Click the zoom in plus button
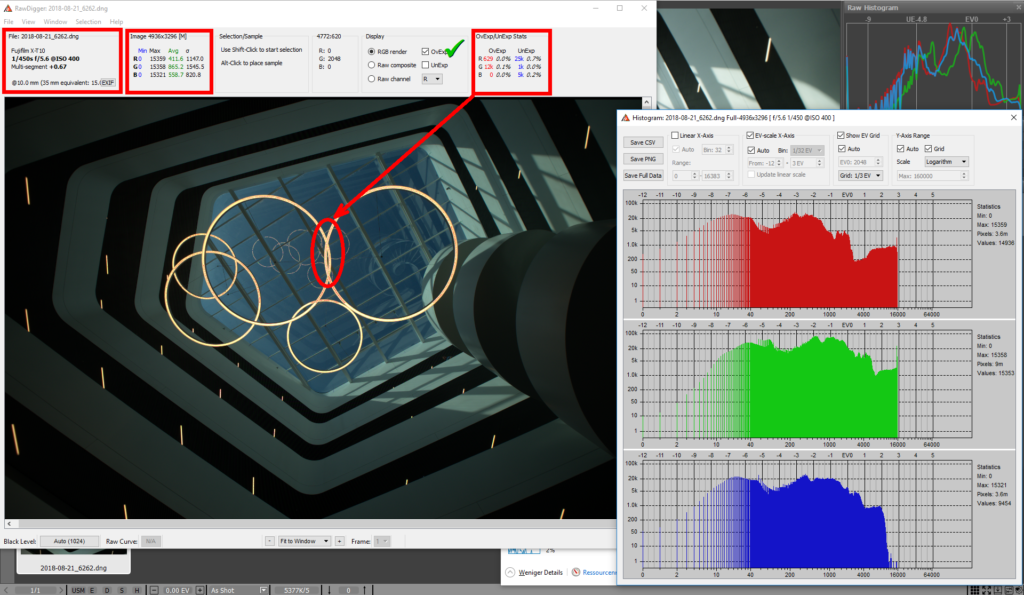Image resolution: width=1024 pixels, height=595 pixels. [340, 541]
